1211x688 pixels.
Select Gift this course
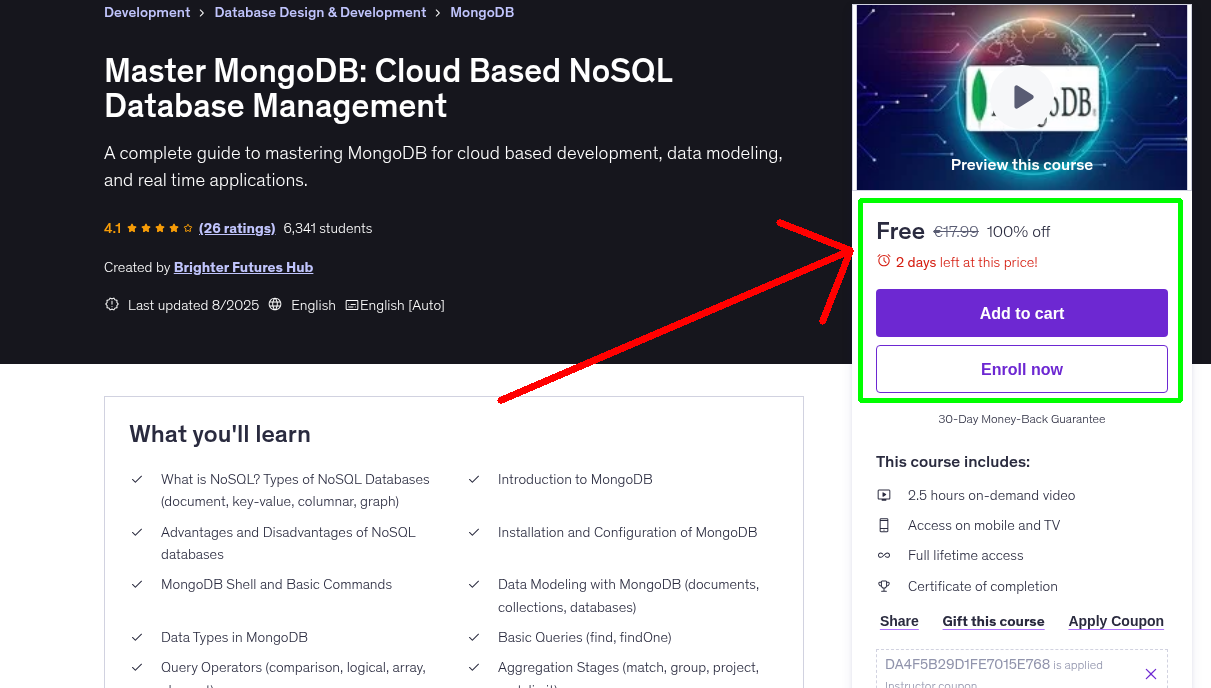[993, 621]
